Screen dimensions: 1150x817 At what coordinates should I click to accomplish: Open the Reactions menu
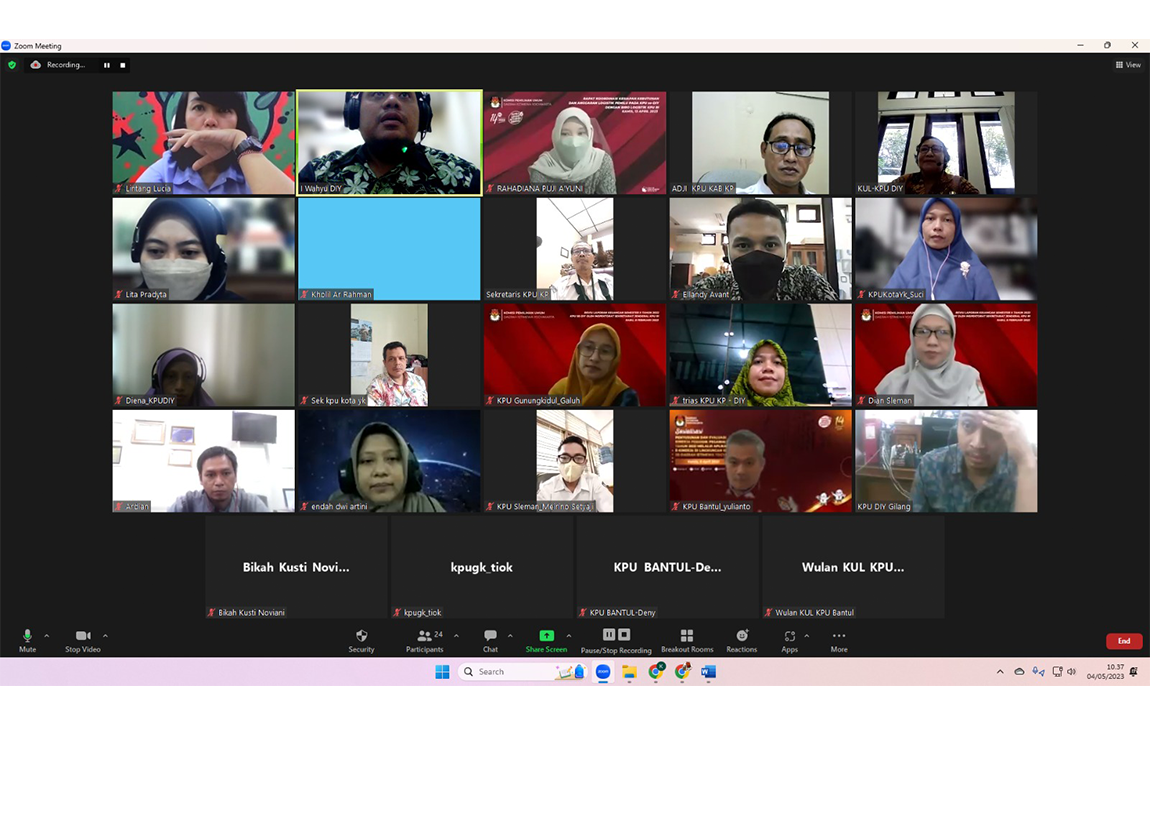coord(742,637)
